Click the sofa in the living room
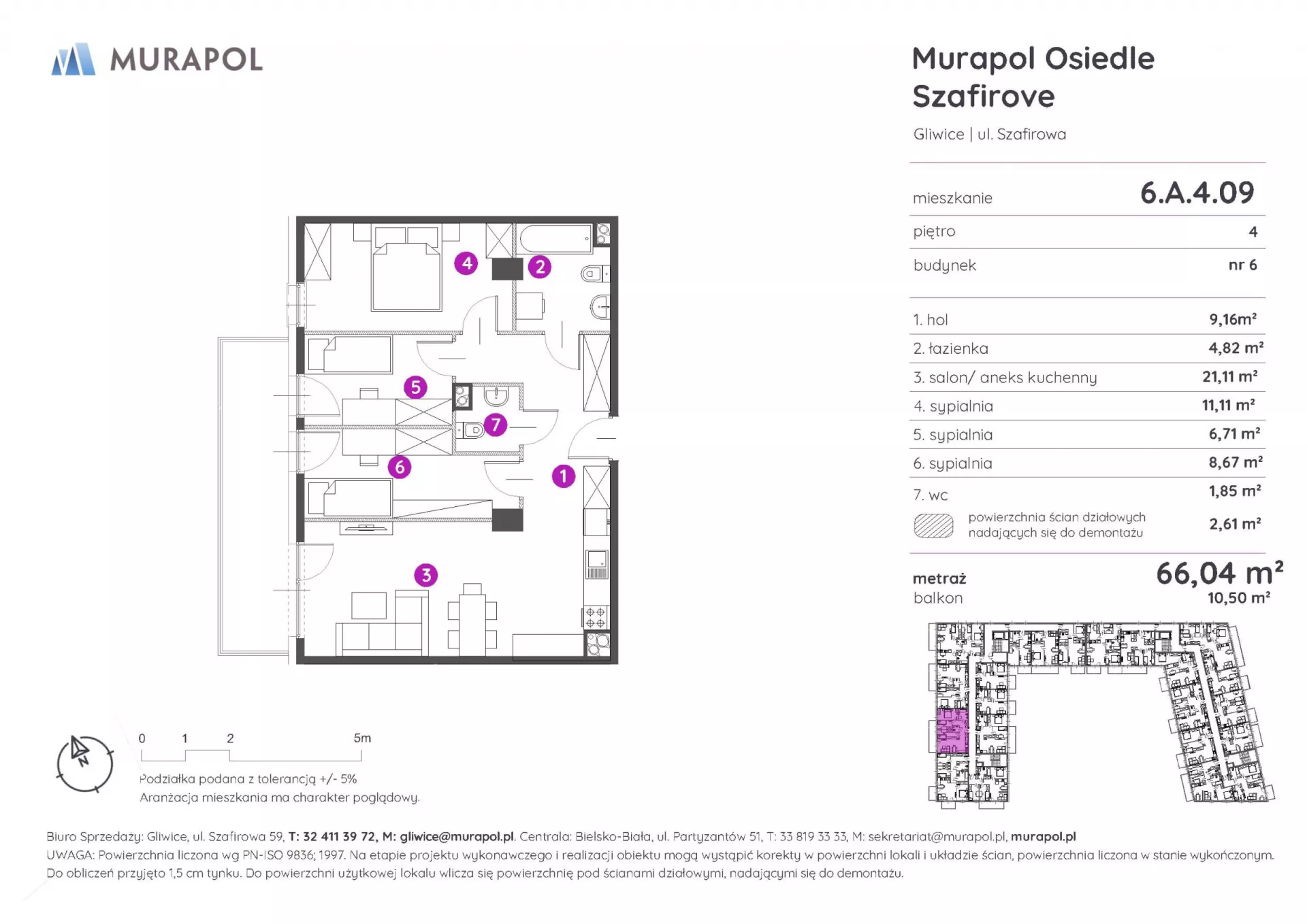This screenshot has height=924, width=1307. [x=382, y=623]
